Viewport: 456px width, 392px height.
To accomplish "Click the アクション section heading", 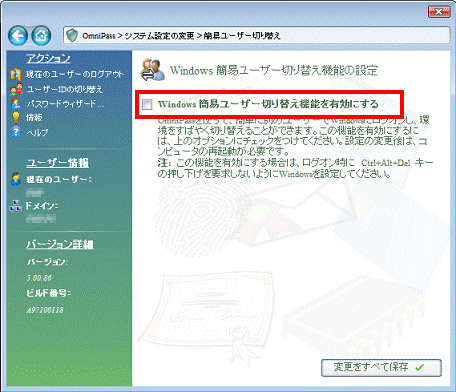I will click(49, 59).
